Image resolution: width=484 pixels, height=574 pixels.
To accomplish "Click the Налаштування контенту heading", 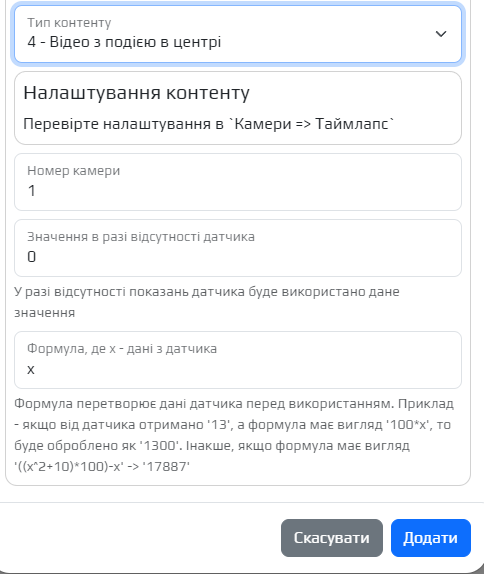I will click(136, 93).
